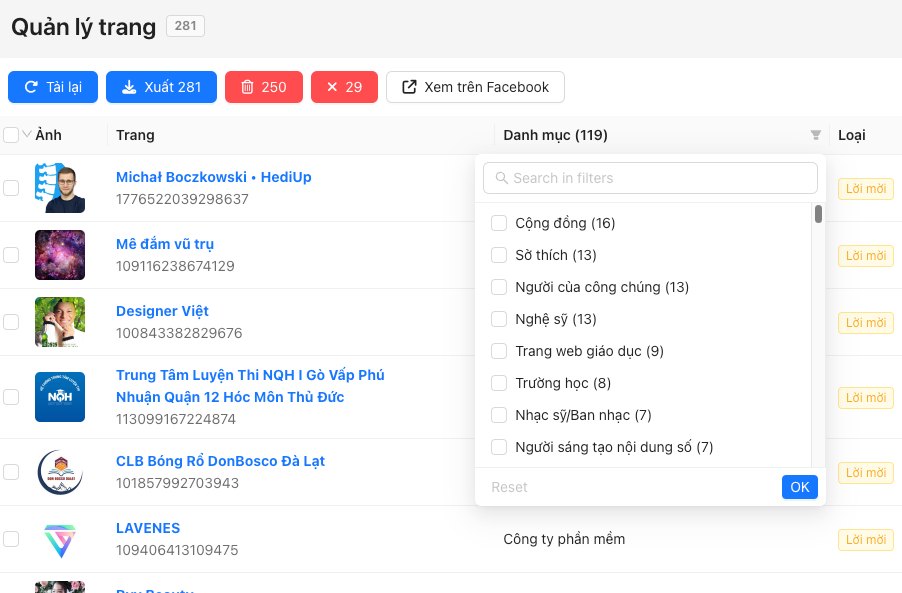Screen dimensions: 902x593
Task: Check the Sở thích (13) filter
Action: 499,255
